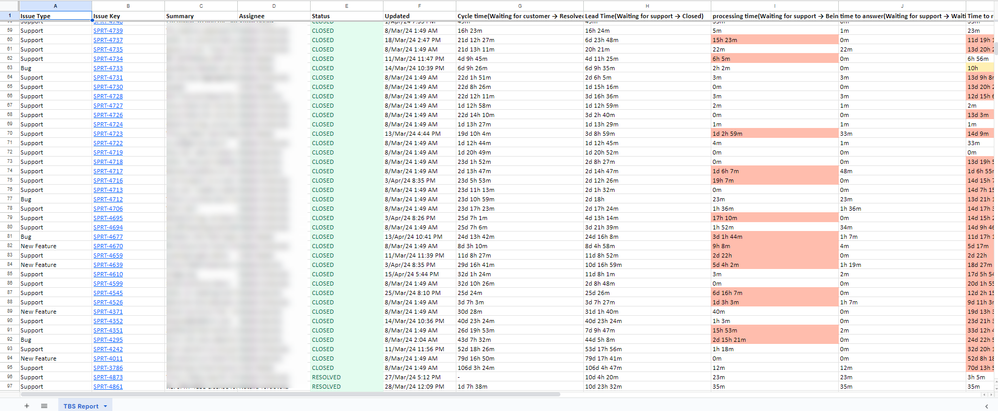This screenshot has height=411, width=998.
Task: Open issue link SPRT-3786
Action: (108, 368)
